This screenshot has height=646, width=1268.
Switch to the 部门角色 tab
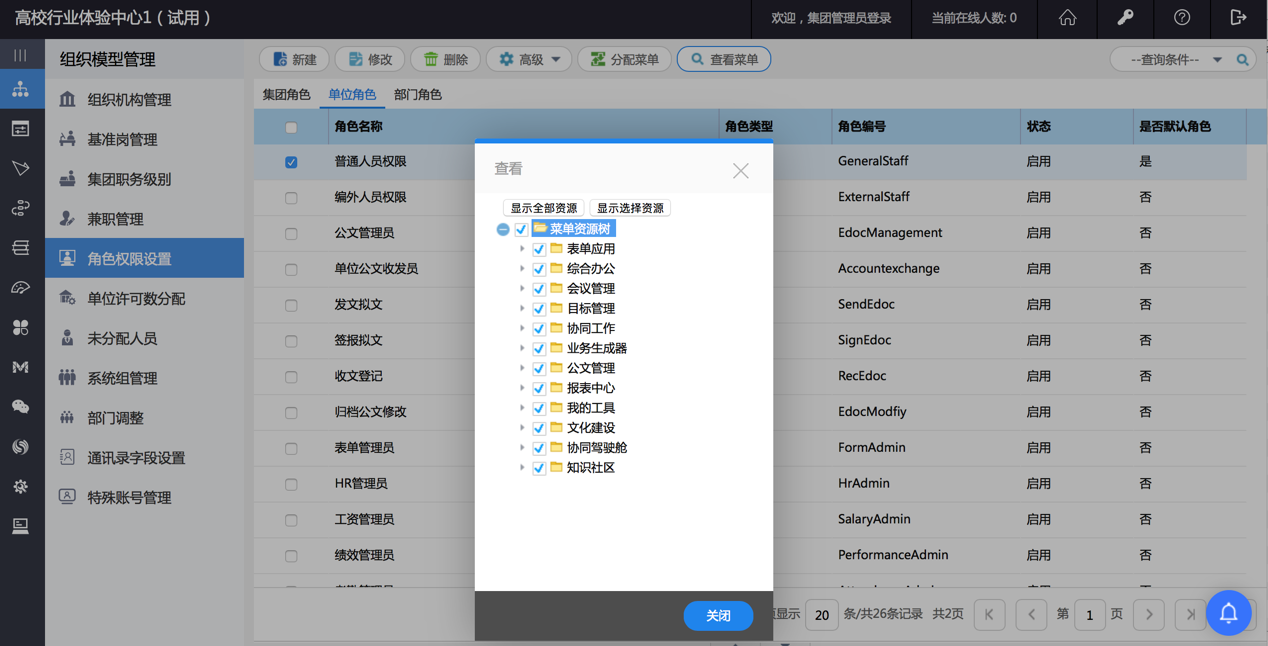tap(418, 92)
